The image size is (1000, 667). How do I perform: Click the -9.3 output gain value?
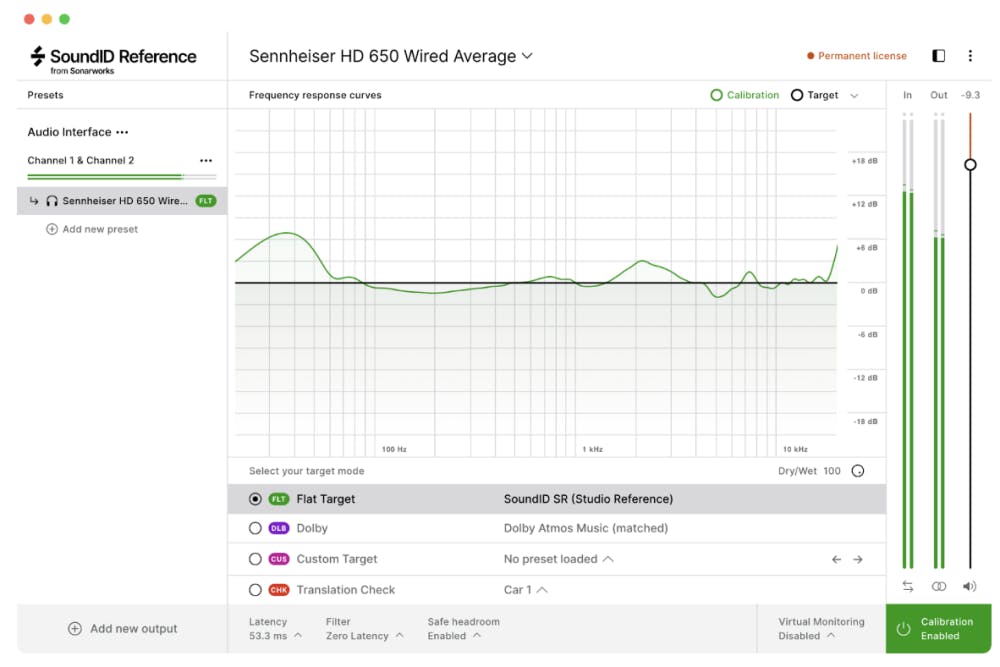coord(970,95)
